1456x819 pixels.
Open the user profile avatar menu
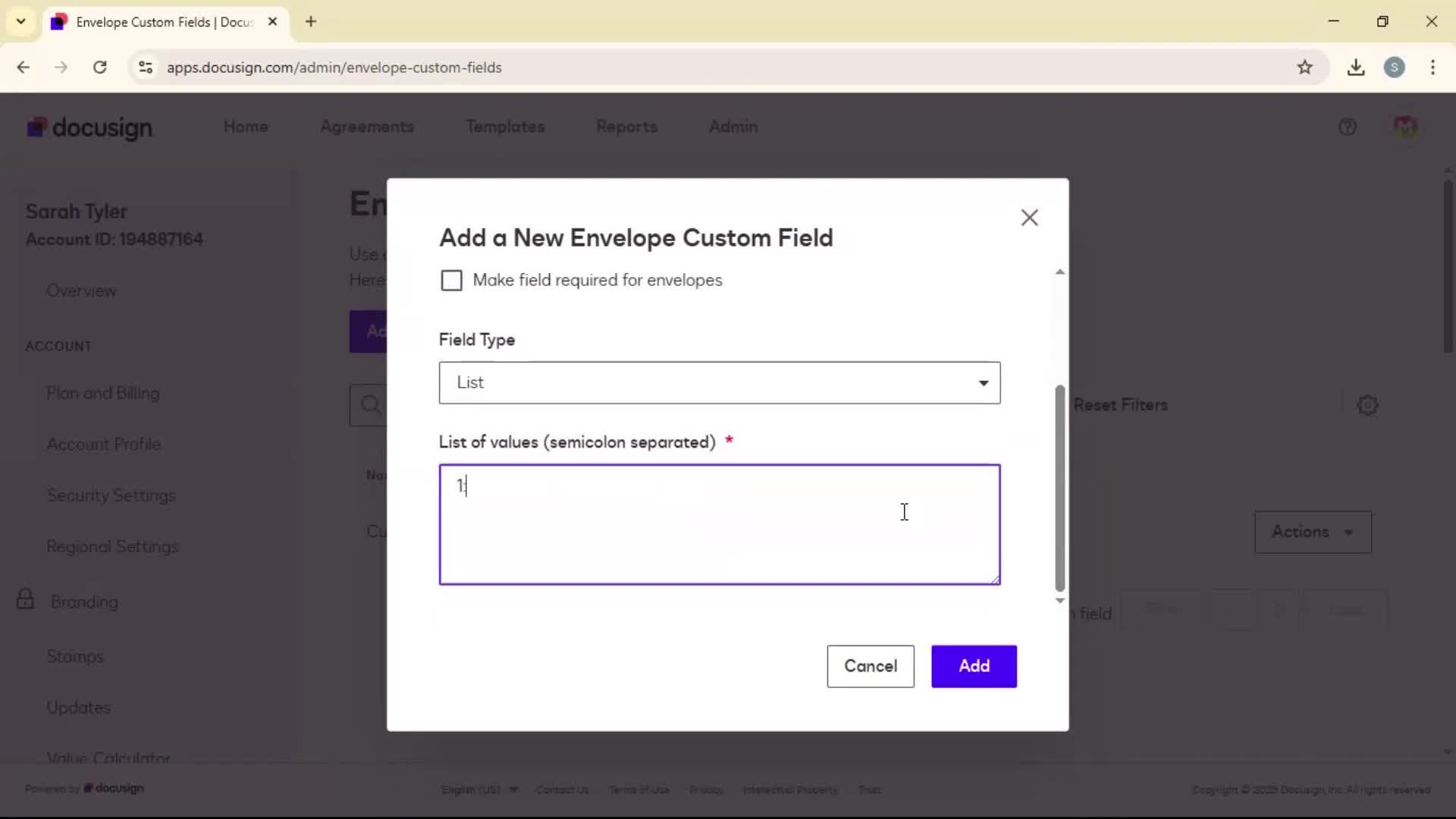click(x=1405, y=127)
